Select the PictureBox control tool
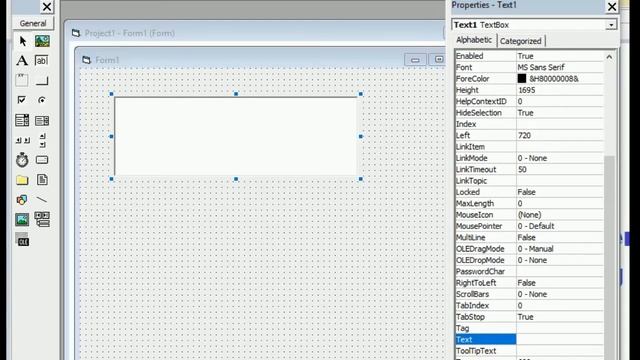This screenshot has height=360, width=640. [42, 41]
